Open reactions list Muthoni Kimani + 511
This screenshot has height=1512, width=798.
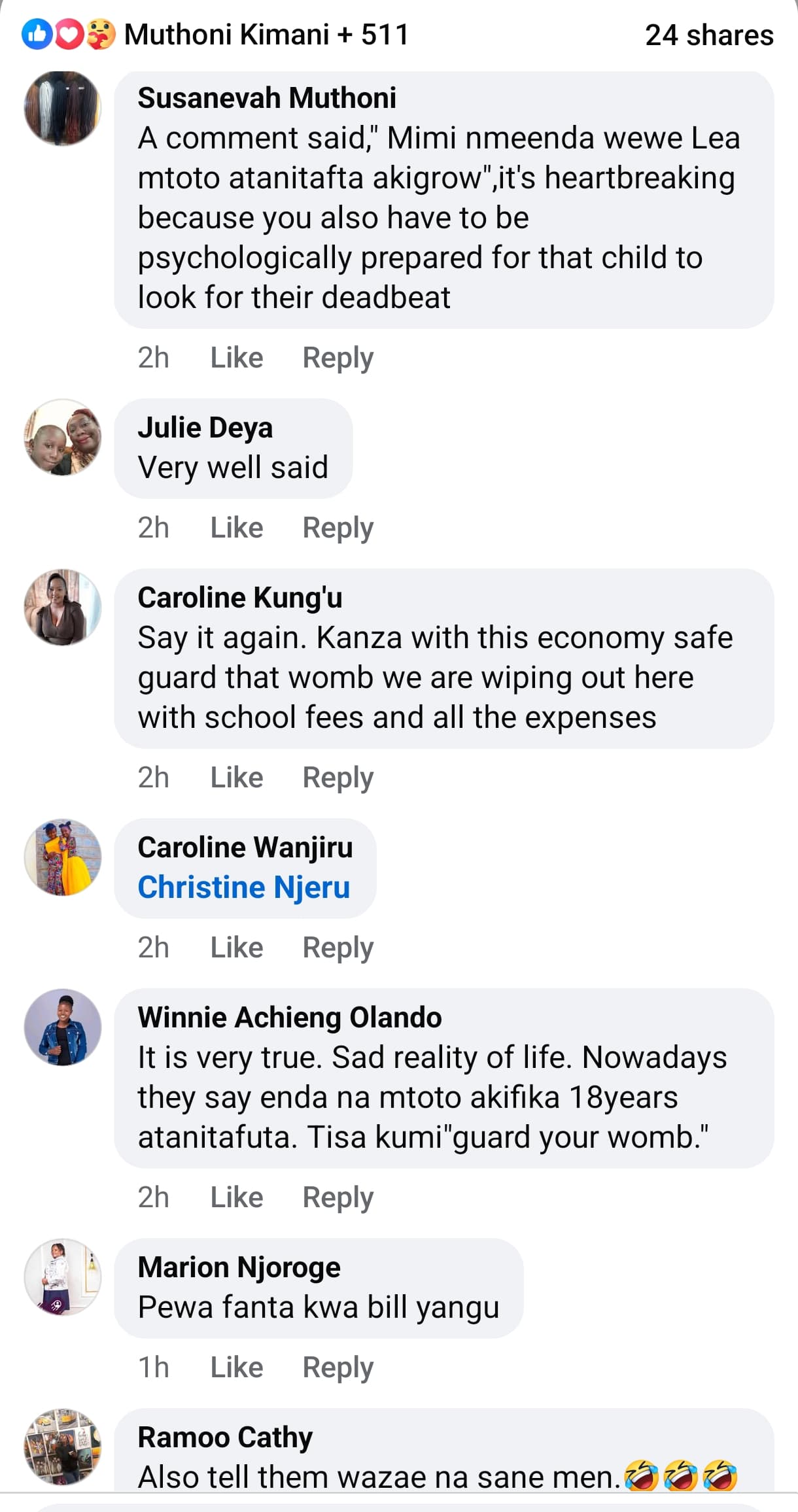click(x=266, y=35)
